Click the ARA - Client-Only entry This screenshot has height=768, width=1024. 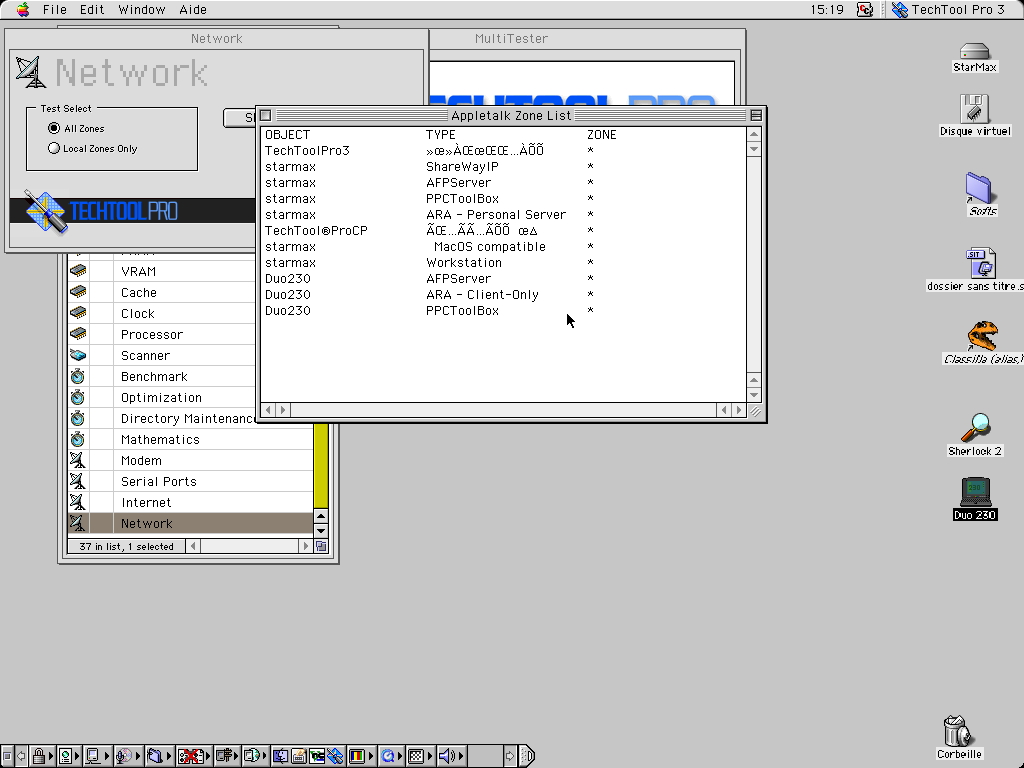click(x=483, y=295)
